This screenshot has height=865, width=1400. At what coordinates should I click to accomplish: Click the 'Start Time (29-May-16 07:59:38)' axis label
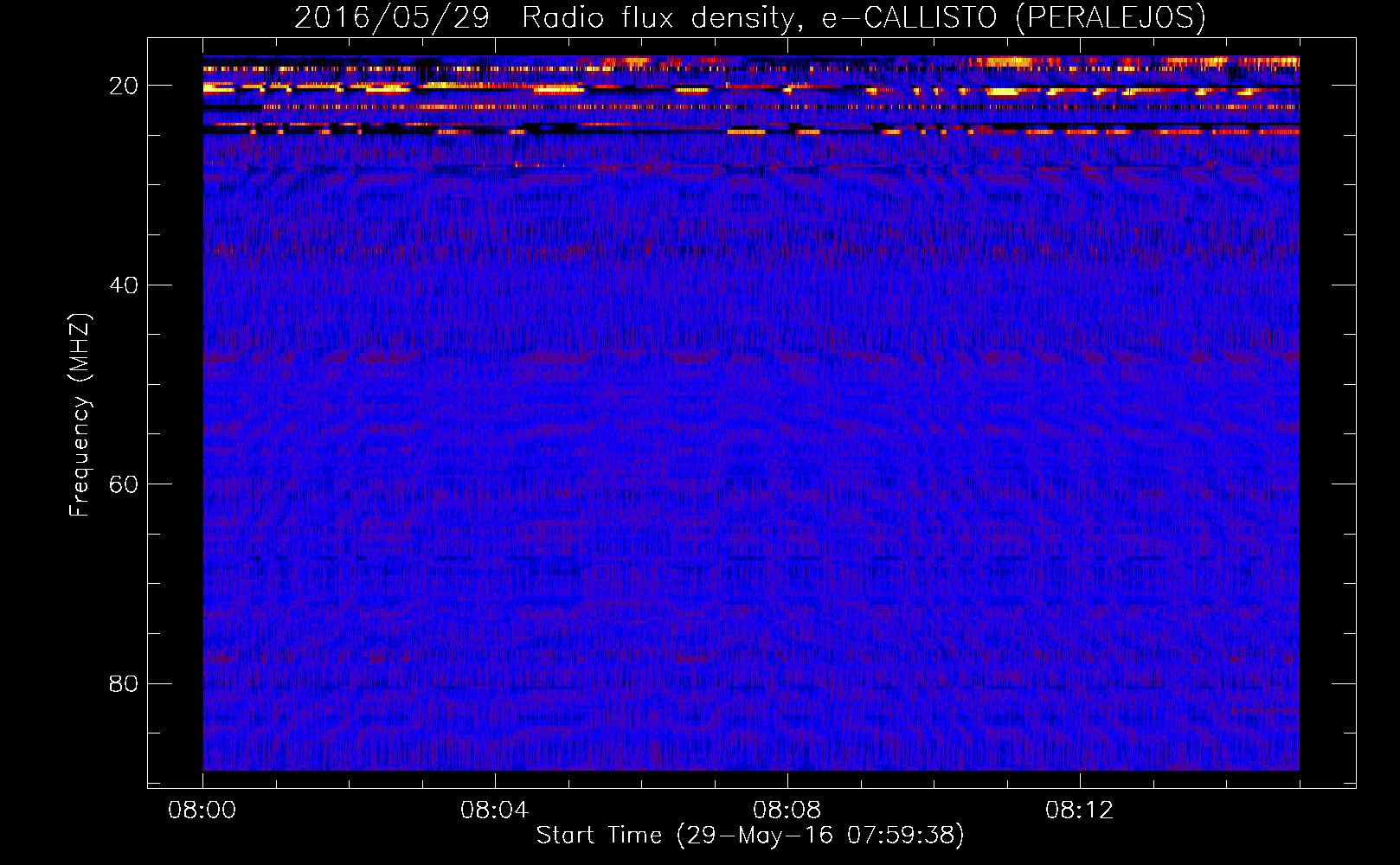pos(750,836)
